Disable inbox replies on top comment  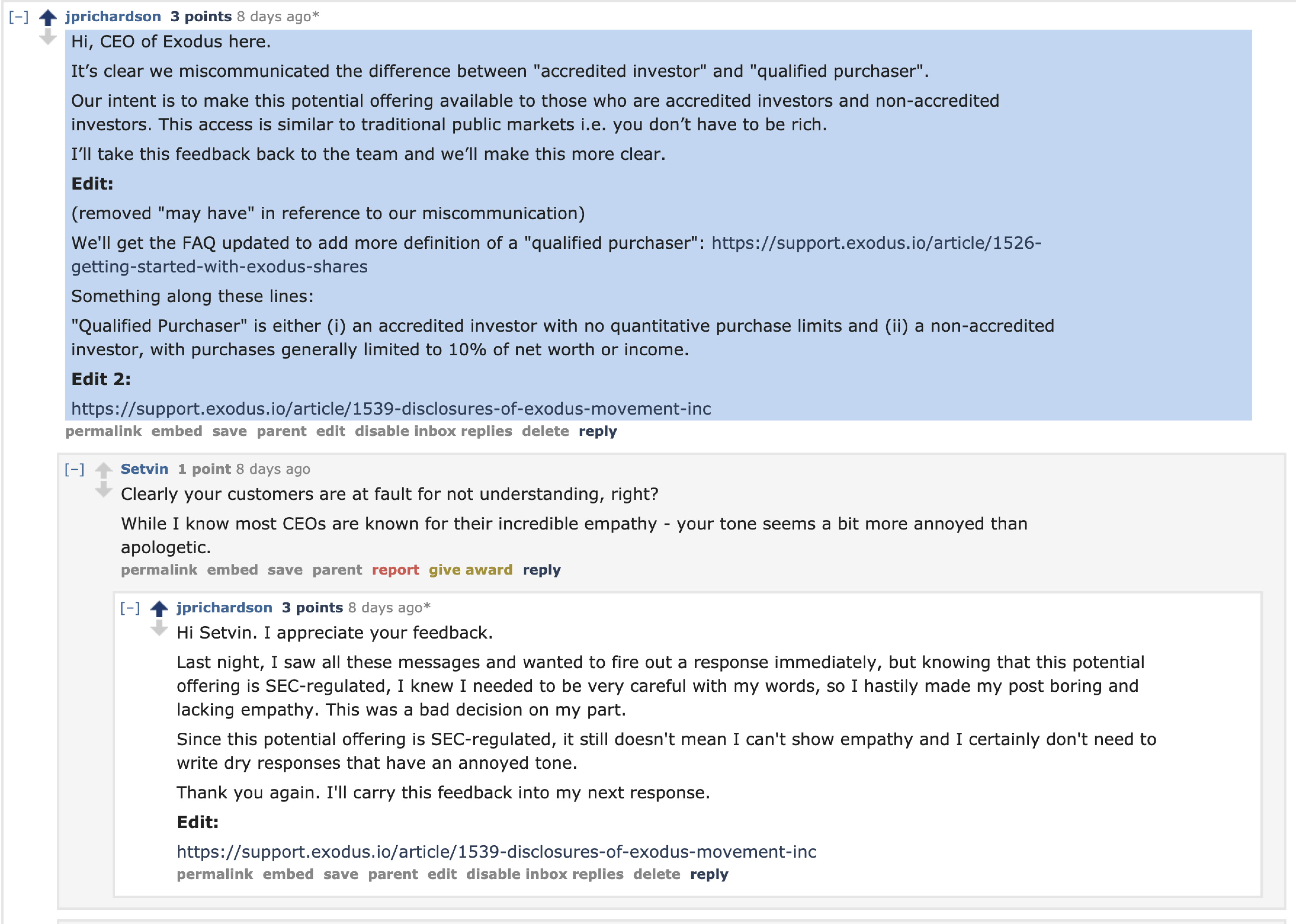433,431
